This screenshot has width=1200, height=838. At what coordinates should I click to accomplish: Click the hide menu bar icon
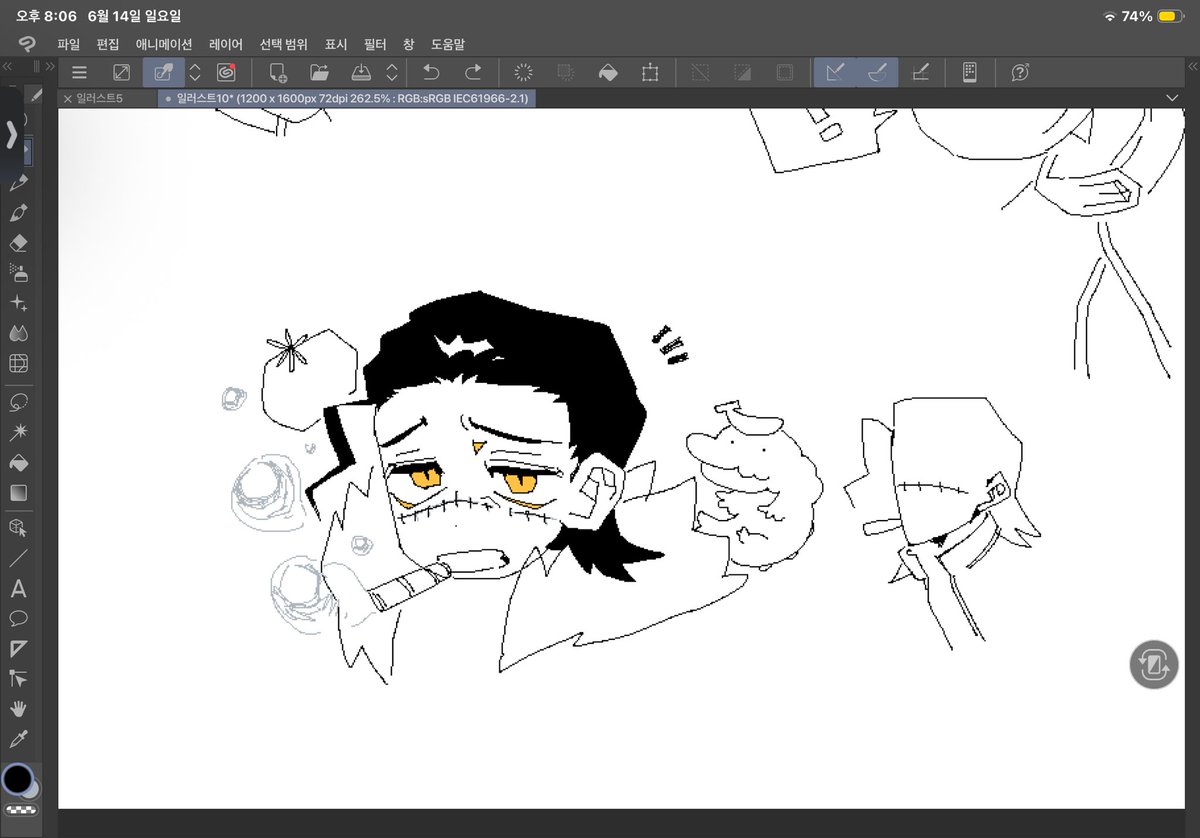121,72
